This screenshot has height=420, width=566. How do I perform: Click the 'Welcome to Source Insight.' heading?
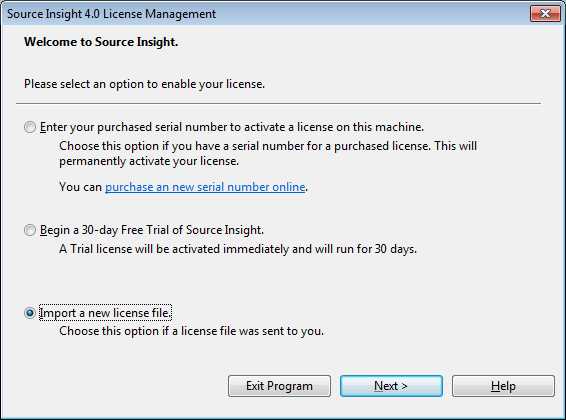pos(101,42)
